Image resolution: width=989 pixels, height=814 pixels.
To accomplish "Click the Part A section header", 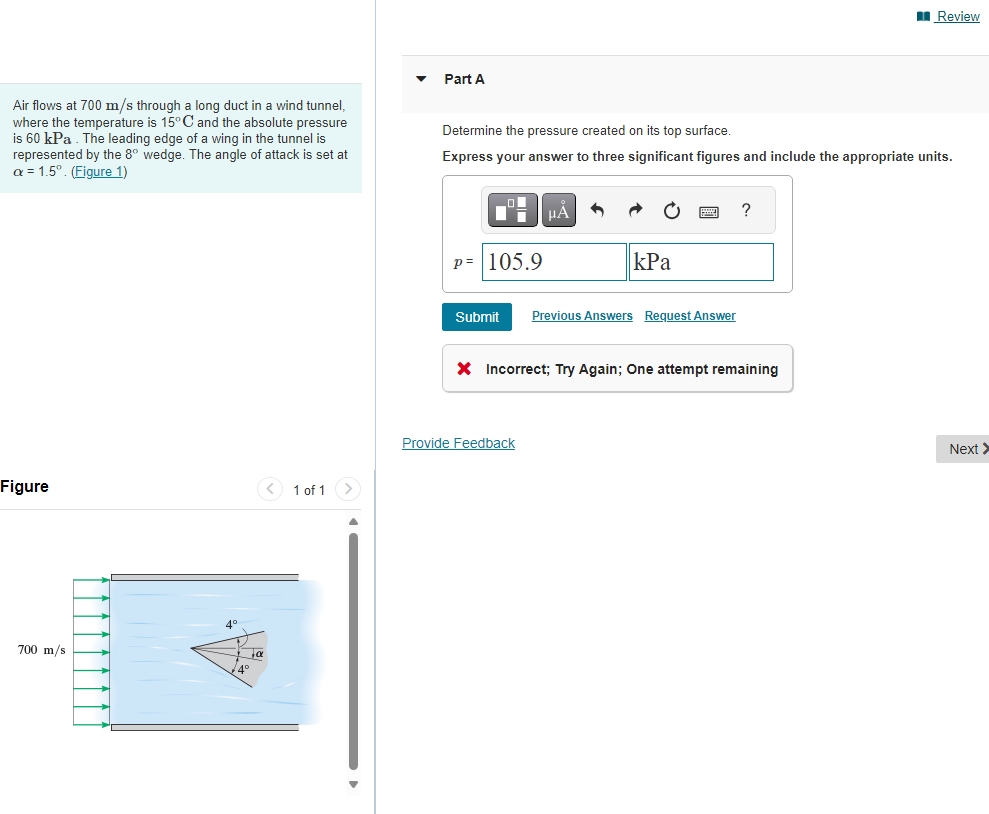I will tap(462, 79).
